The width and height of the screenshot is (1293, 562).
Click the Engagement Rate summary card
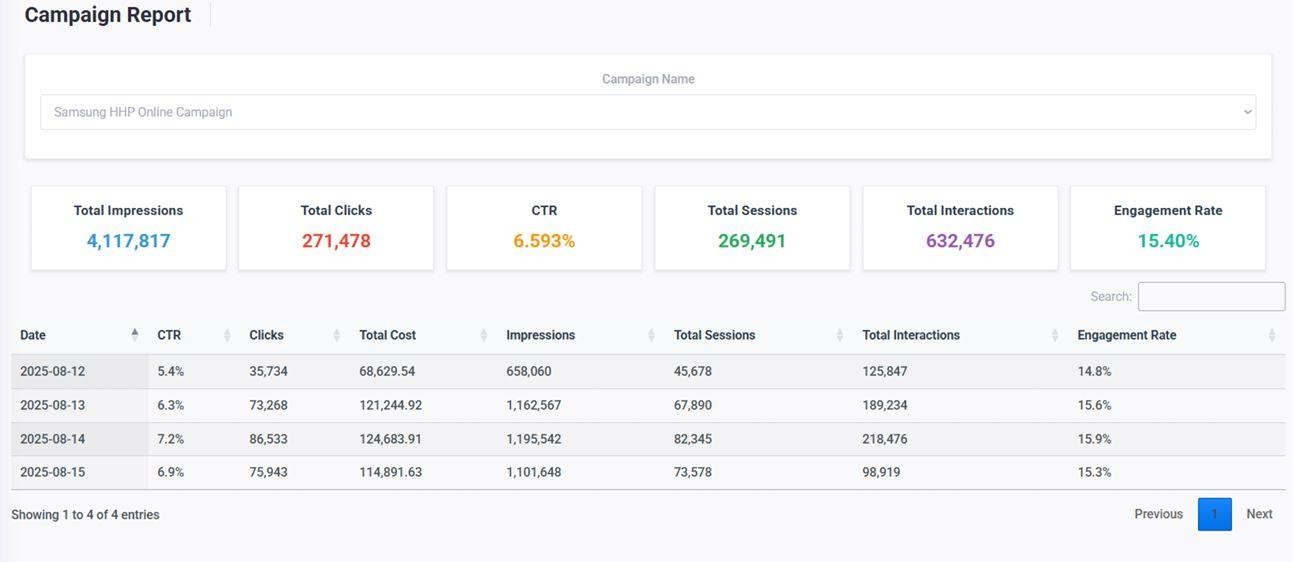point(1167,227)
